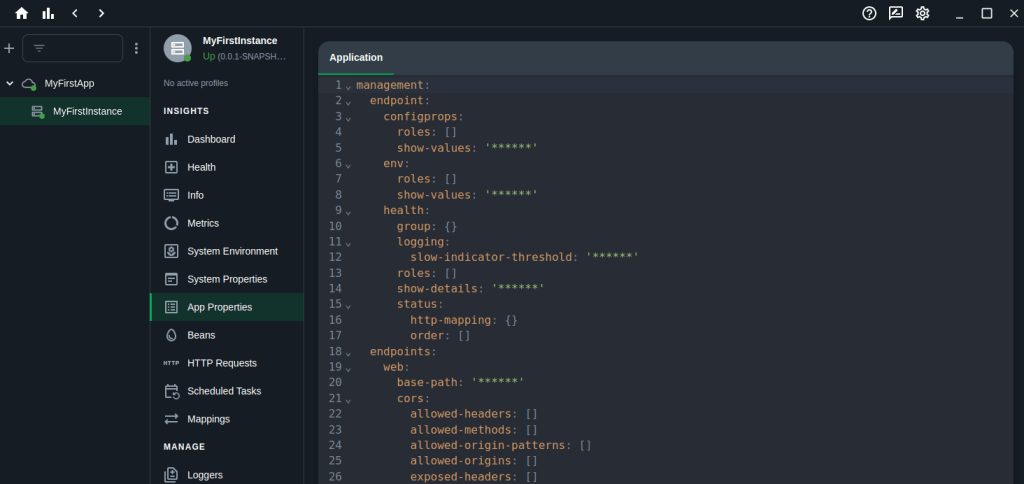Open the Beans menu item
The height and width of the screenshot is (484, 1024).
201,335
